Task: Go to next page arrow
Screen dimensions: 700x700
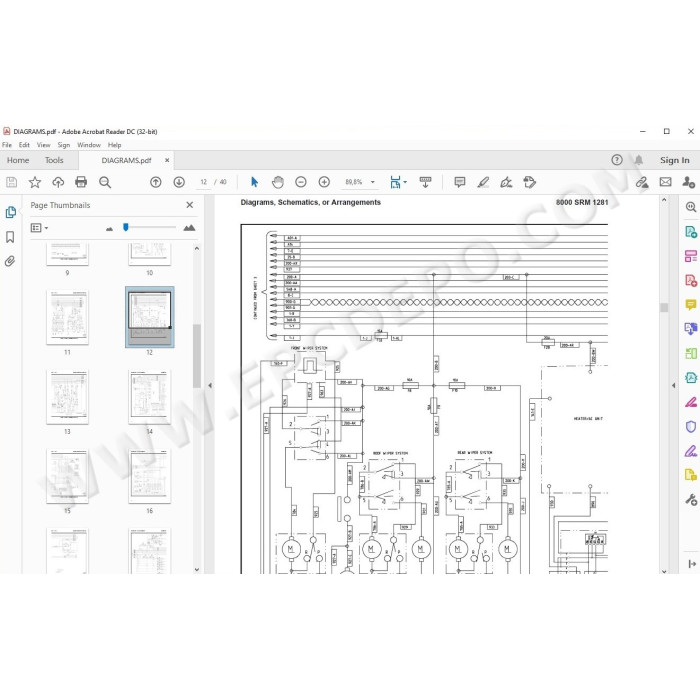Action: point(179,182)
